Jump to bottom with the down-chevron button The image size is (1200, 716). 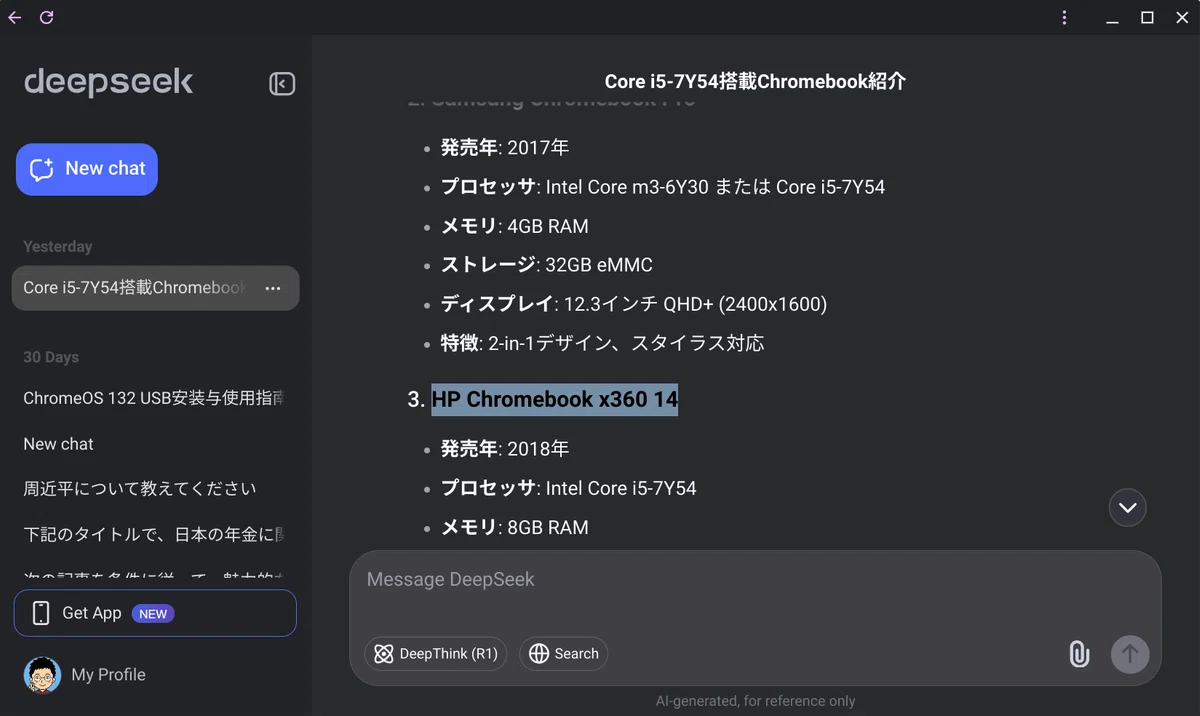(x=1127, y=508)
